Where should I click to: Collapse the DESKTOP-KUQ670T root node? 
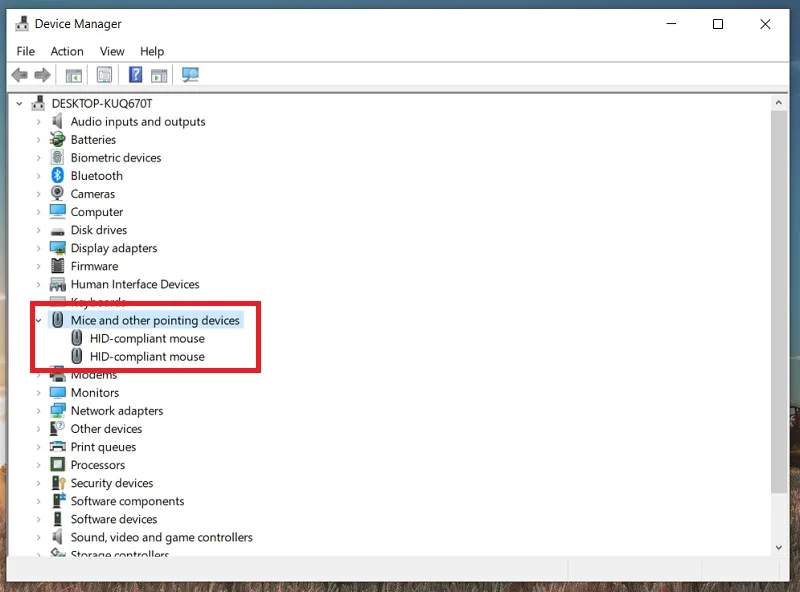(19, 104)
